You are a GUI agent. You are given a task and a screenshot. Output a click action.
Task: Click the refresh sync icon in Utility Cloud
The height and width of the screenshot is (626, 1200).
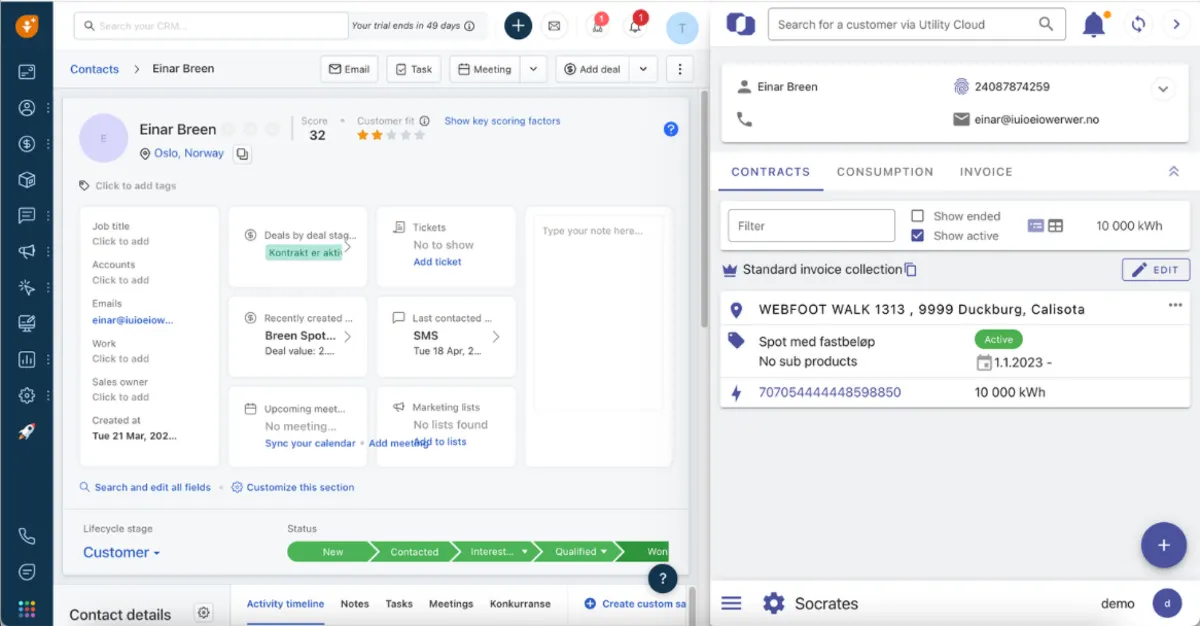[1138, 24]
